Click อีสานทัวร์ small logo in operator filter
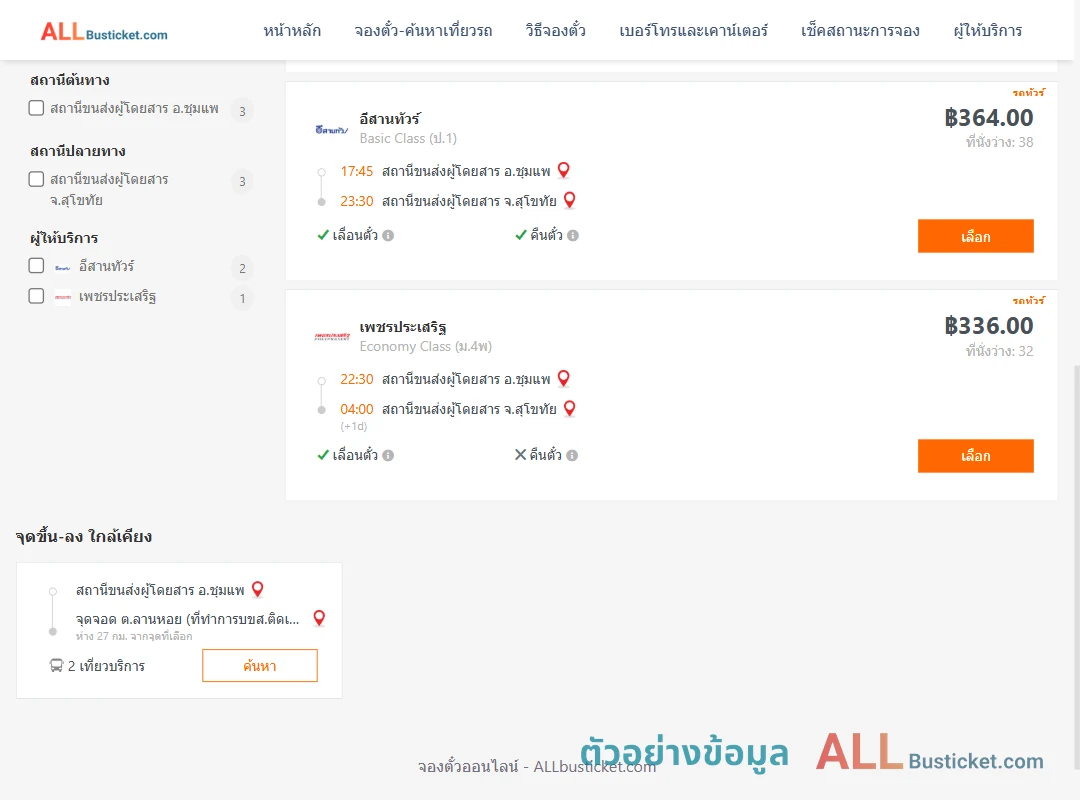Screen dimensions: 1080x800 [x=63, y=267]
